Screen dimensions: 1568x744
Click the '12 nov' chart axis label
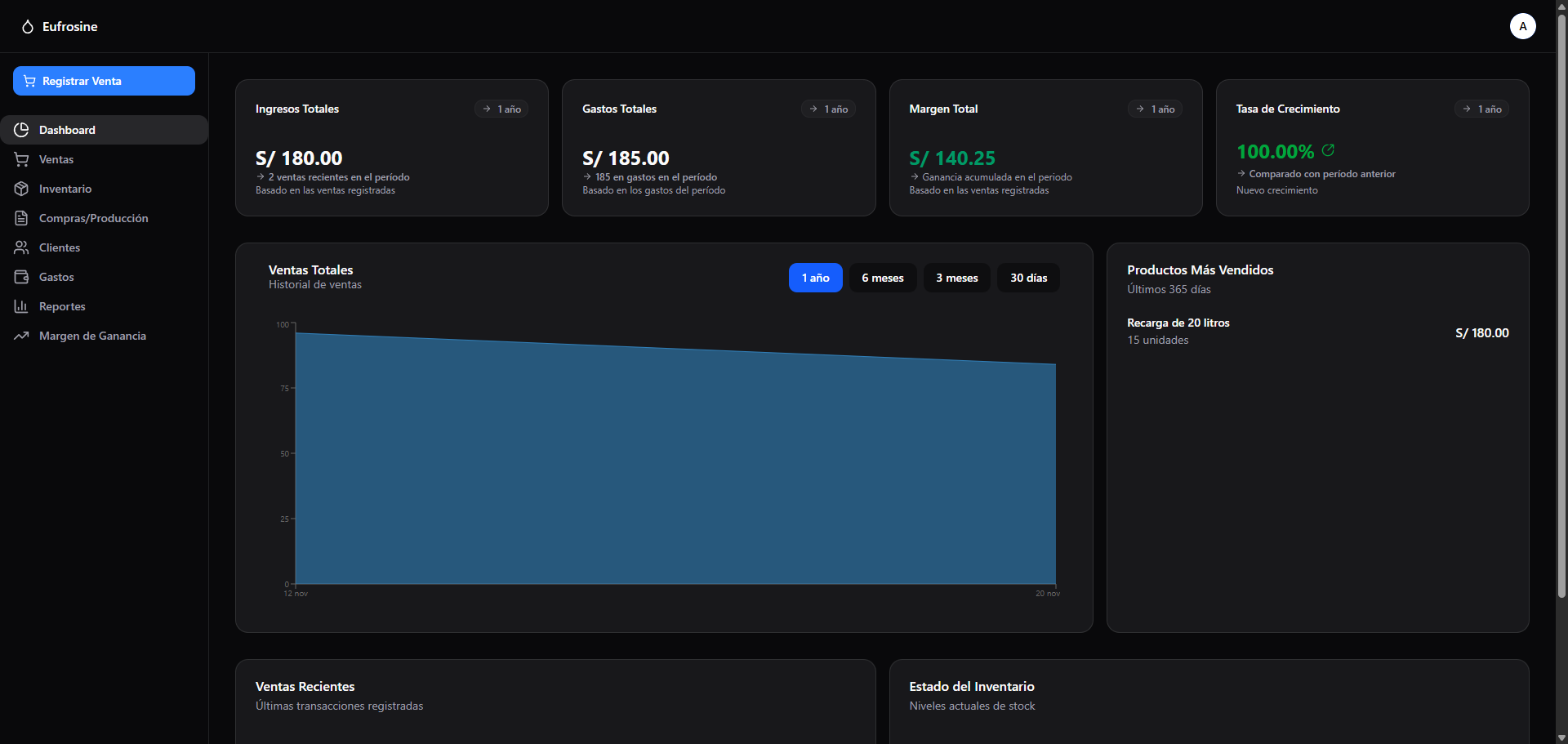point(296,594)
